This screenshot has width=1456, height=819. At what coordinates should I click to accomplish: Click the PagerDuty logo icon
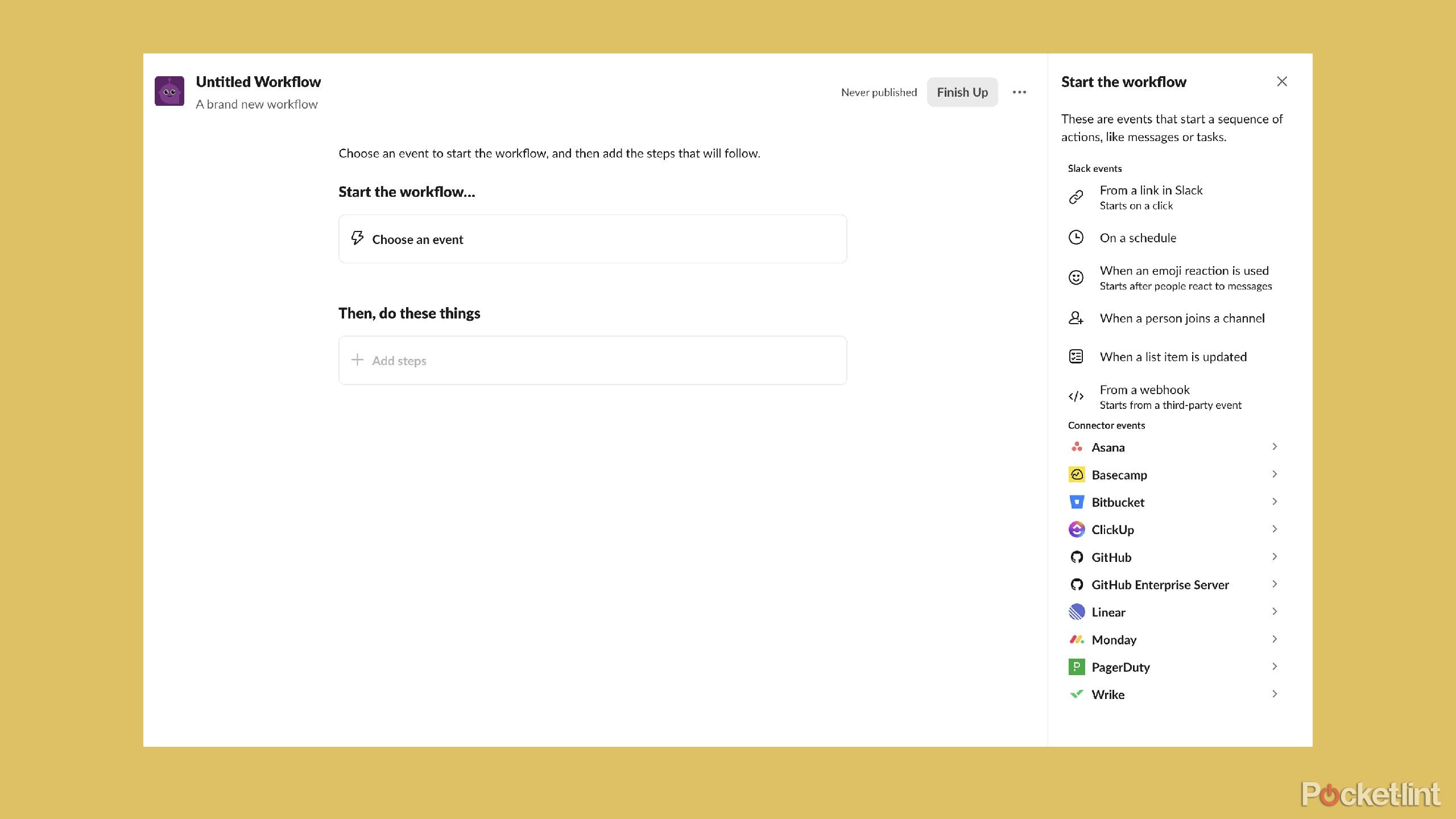pos(1077,667)
